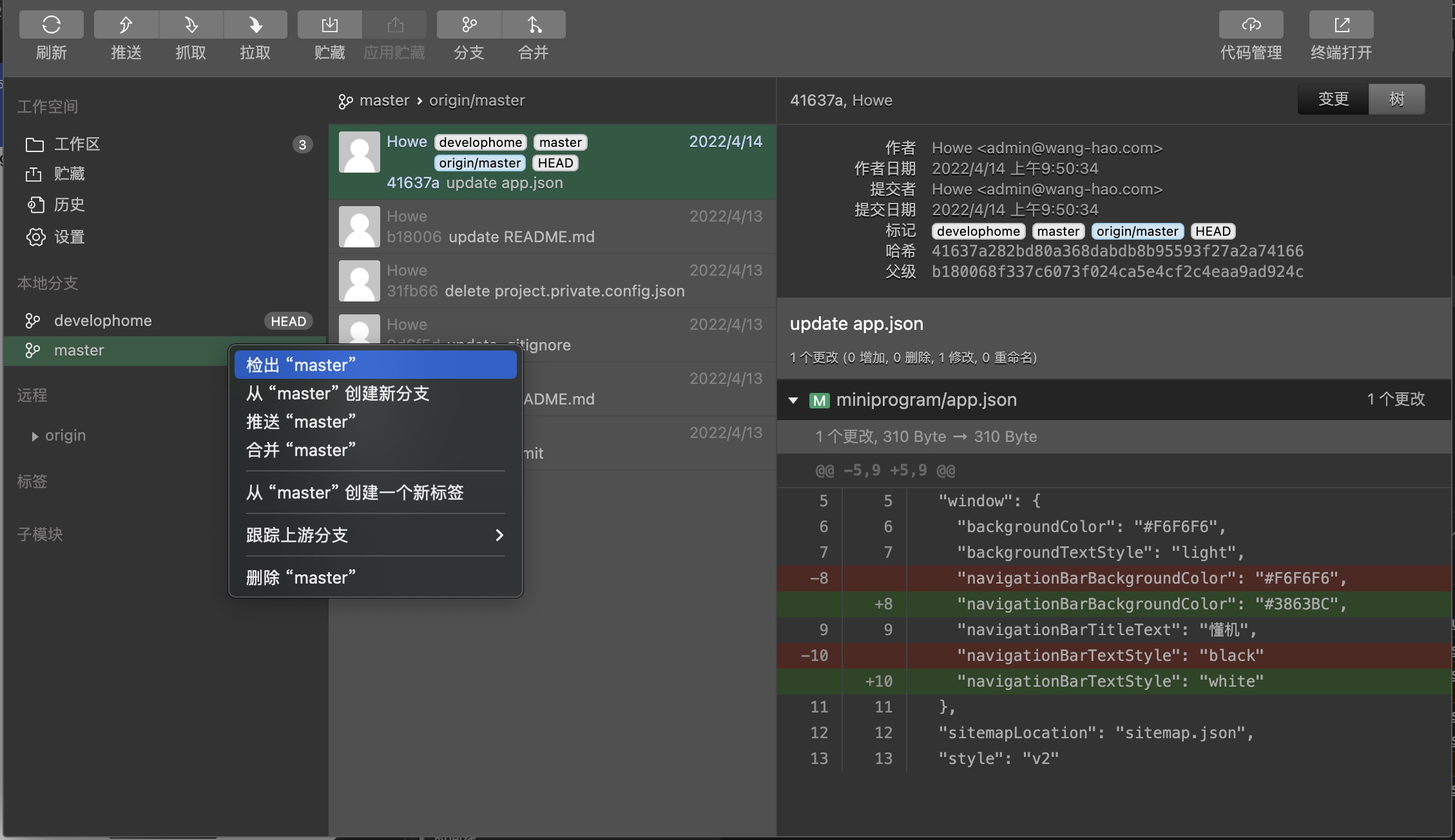Click avatar of commit 41637a

point(360,153)
